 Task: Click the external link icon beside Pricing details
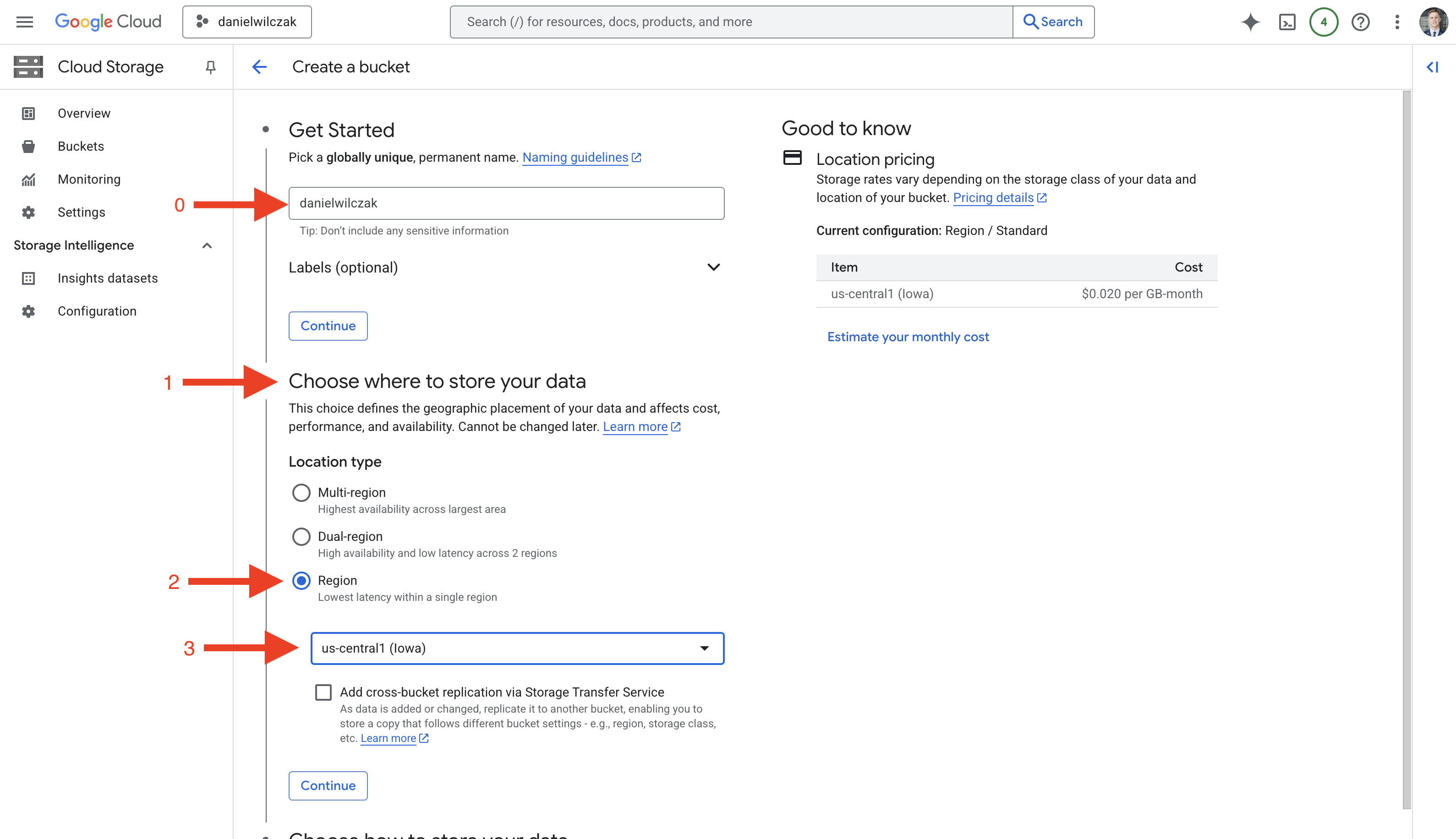[x=1041, y=198]
